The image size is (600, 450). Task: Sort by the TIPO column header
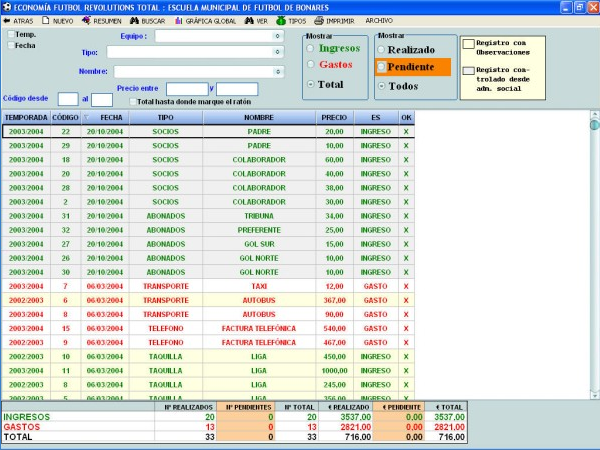(166, 118)
